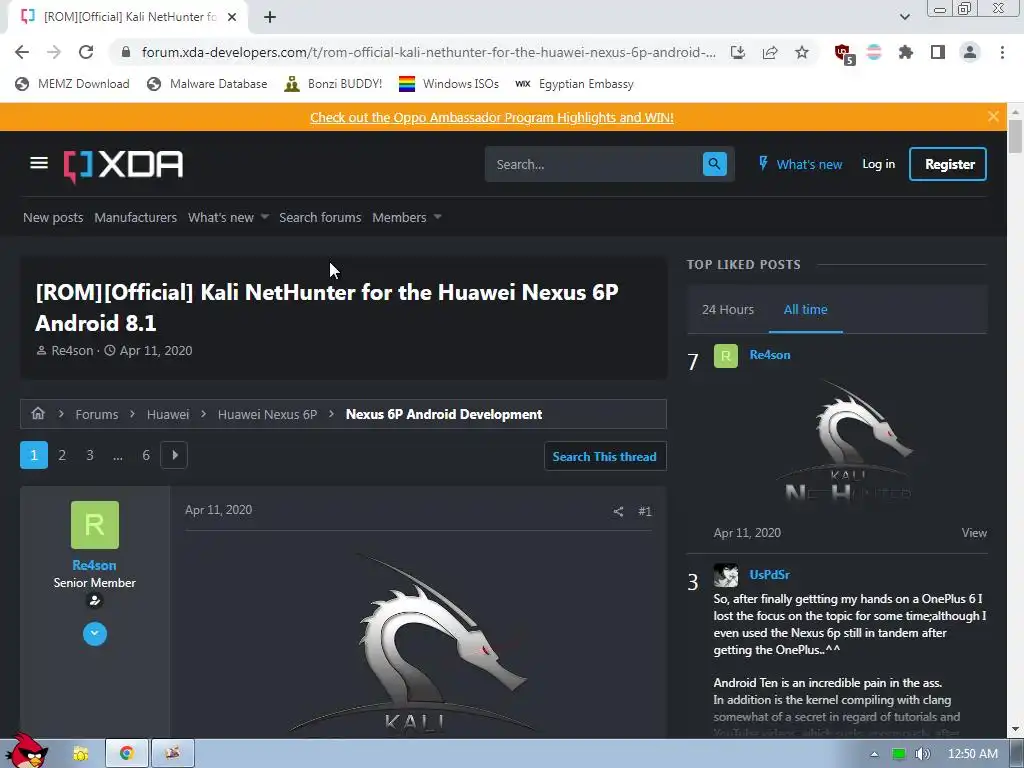Switch to 24 Hours tab
The width and height of the screenshot is (1024, 768).
(x=728, y=310)
